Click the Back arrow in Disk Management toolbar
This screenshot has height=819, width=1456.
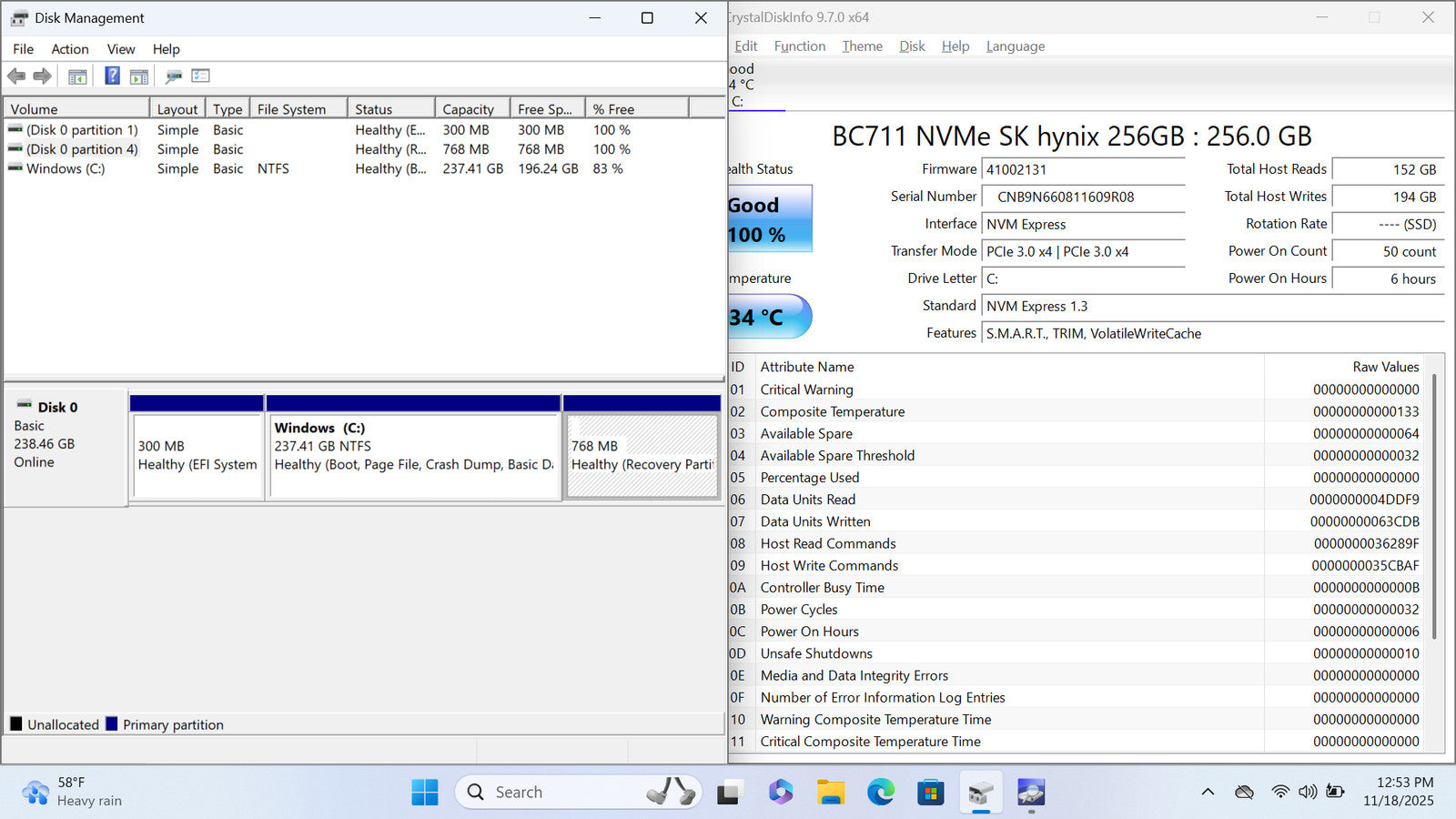point(16,76)
